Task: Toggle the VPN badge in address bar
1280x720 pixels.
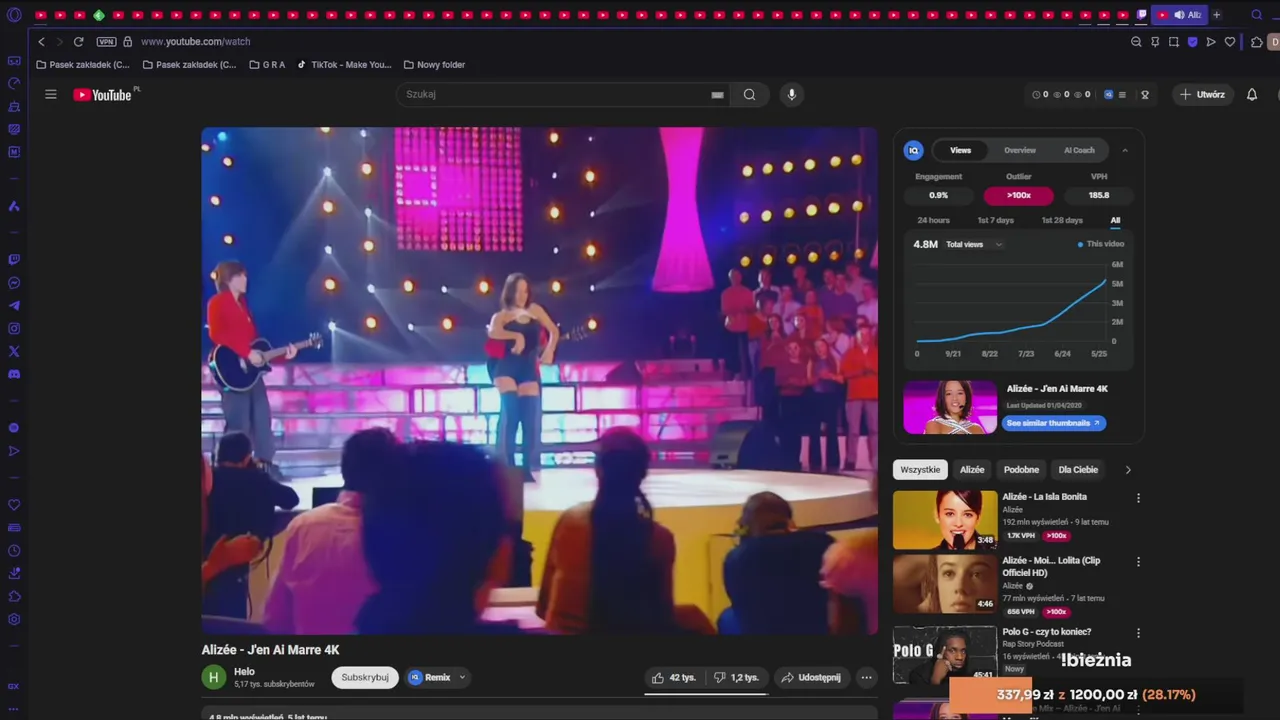Action: pyautogui.click(x=106, y=42)
